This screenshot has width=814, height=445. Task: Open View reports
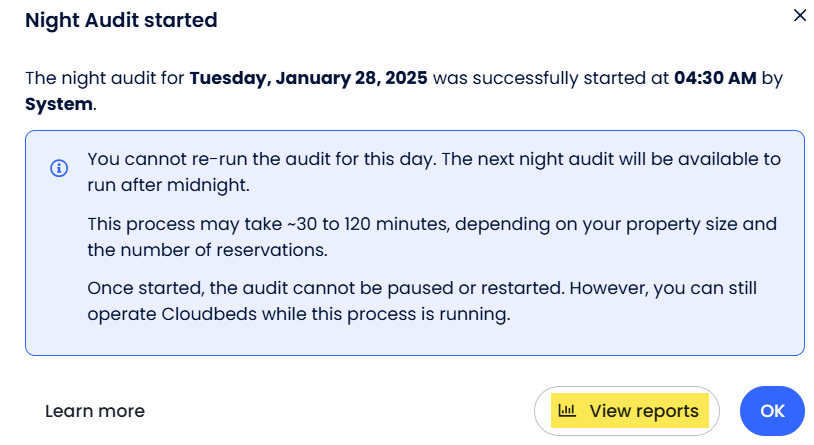click(628, 411)
